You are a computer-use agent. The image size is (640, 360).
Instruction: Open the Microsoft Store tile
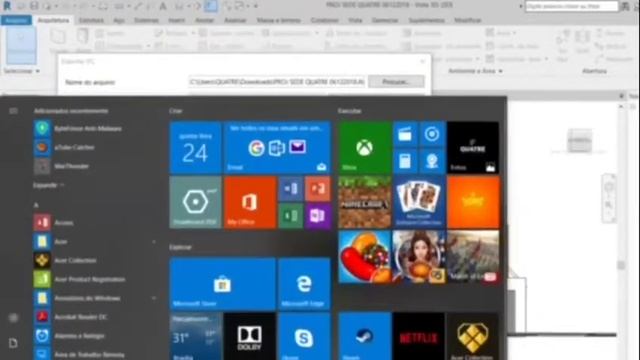(222, 284)
